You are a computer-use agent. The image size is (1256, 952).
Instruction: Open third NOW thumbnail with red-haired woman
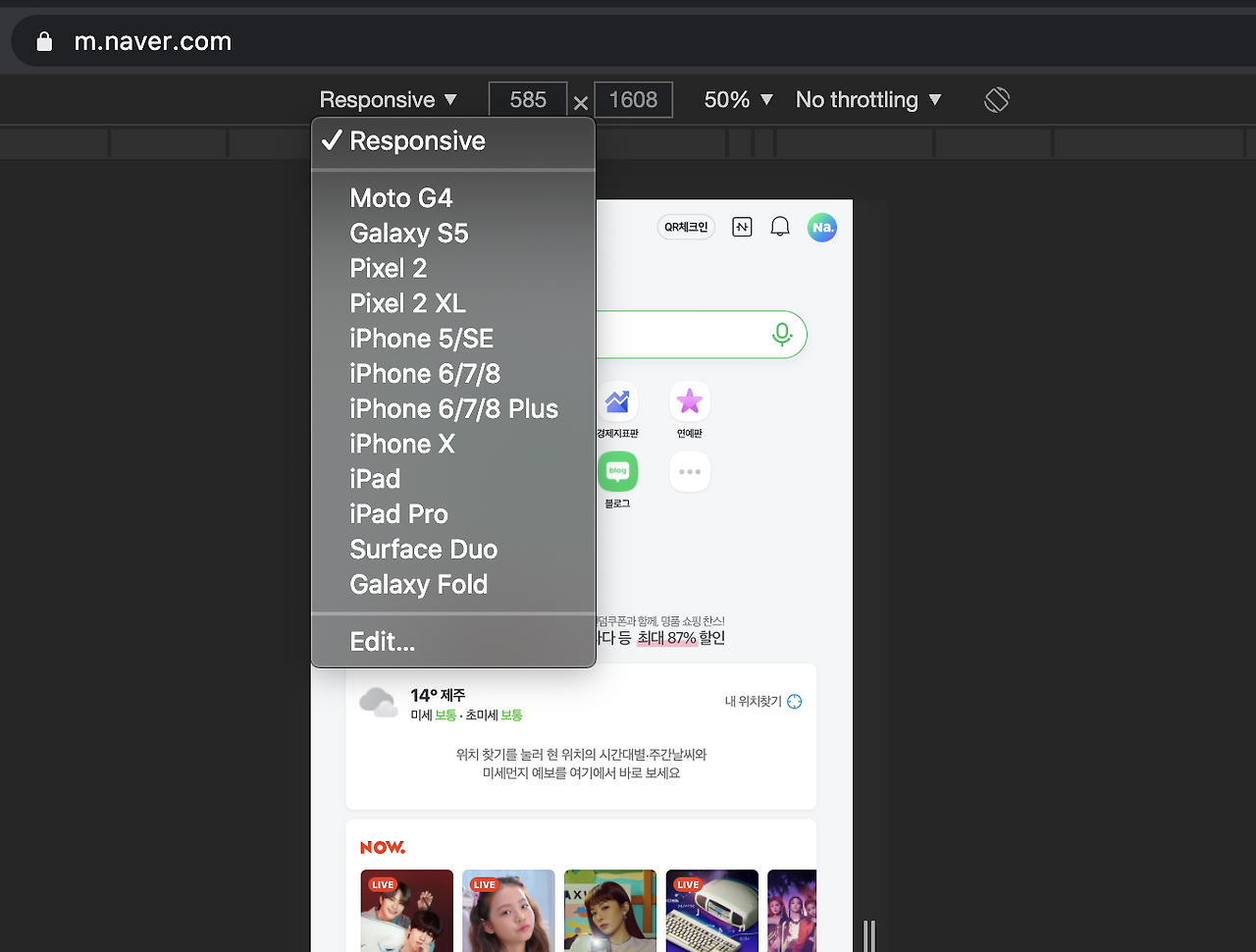[x=610, y=911]
